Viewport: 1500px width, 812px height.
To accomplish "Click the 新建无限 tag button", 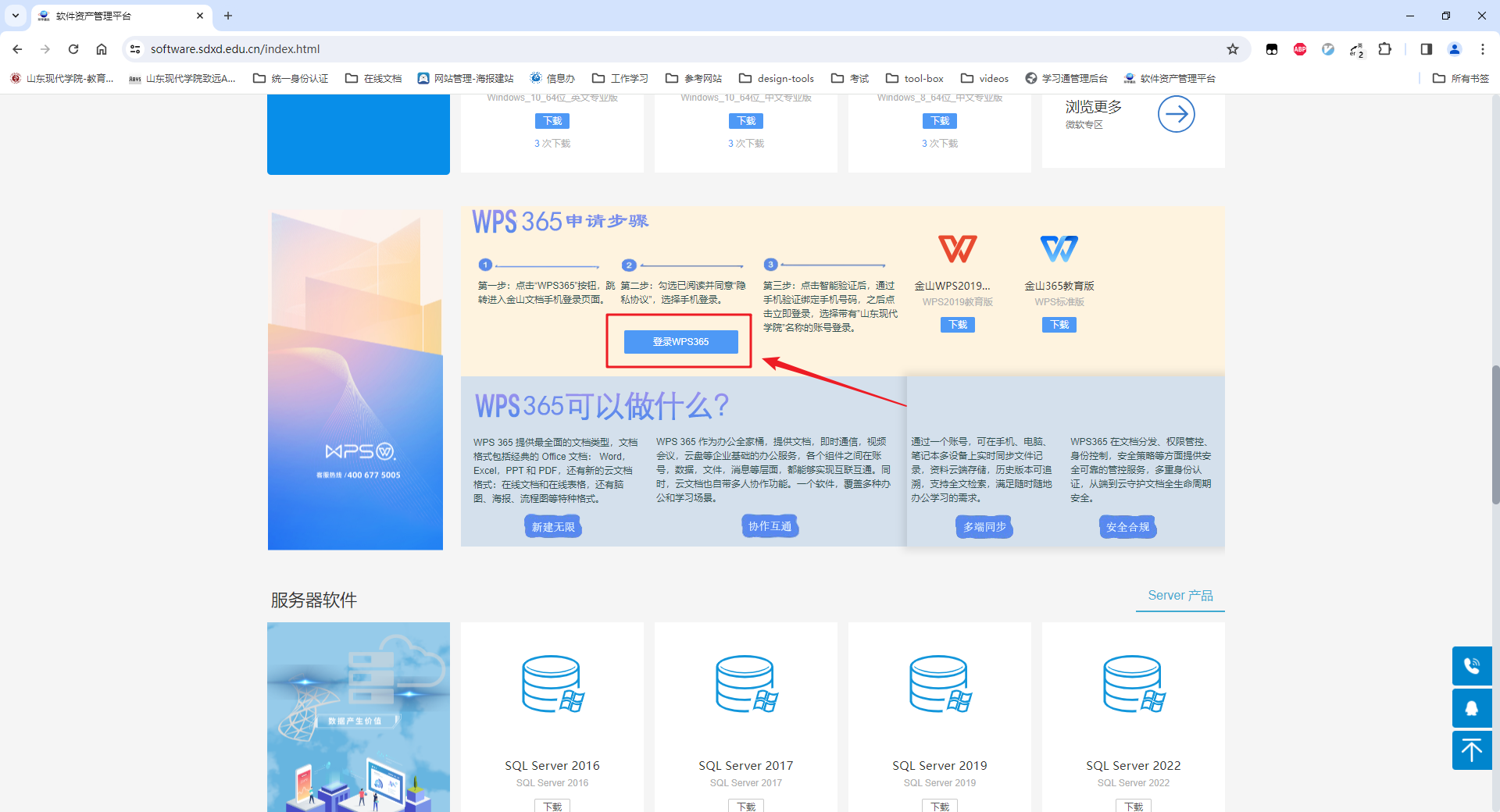I will (553, 527).
